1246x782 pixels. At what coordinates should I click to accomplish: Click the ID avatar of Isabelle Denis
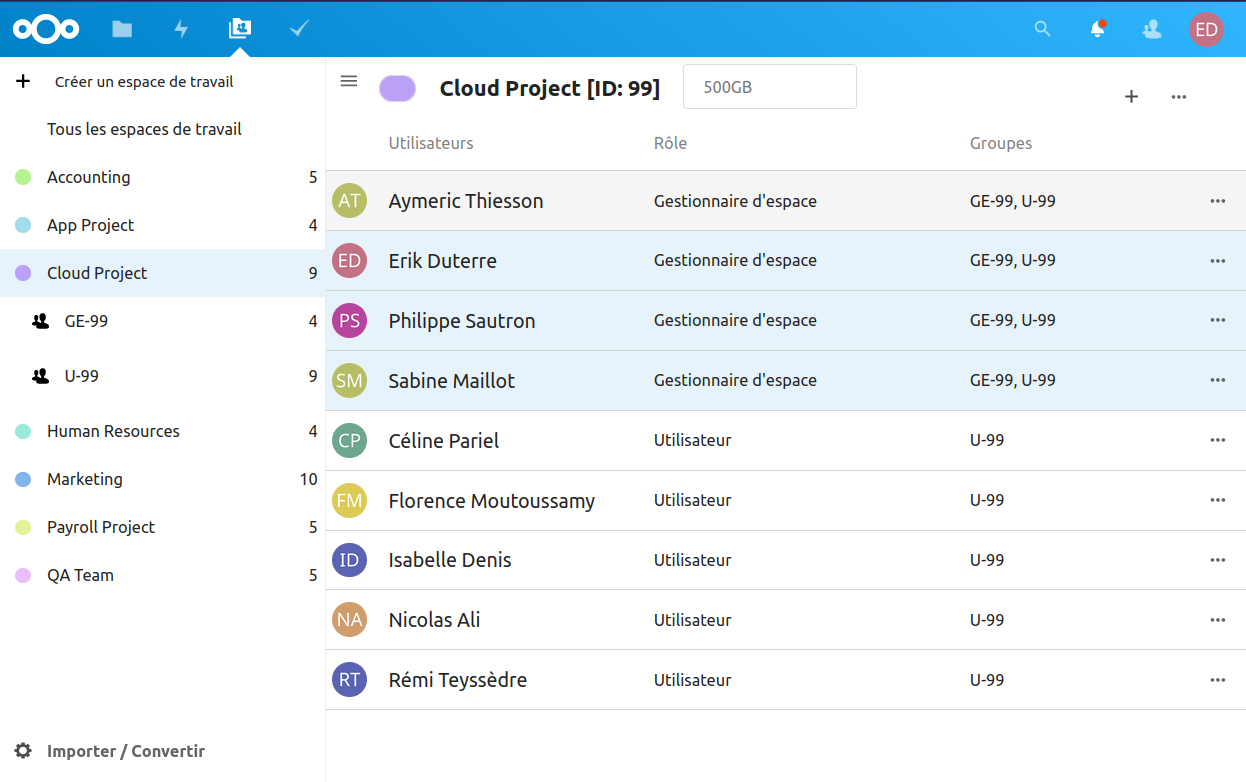coord(349,560)
